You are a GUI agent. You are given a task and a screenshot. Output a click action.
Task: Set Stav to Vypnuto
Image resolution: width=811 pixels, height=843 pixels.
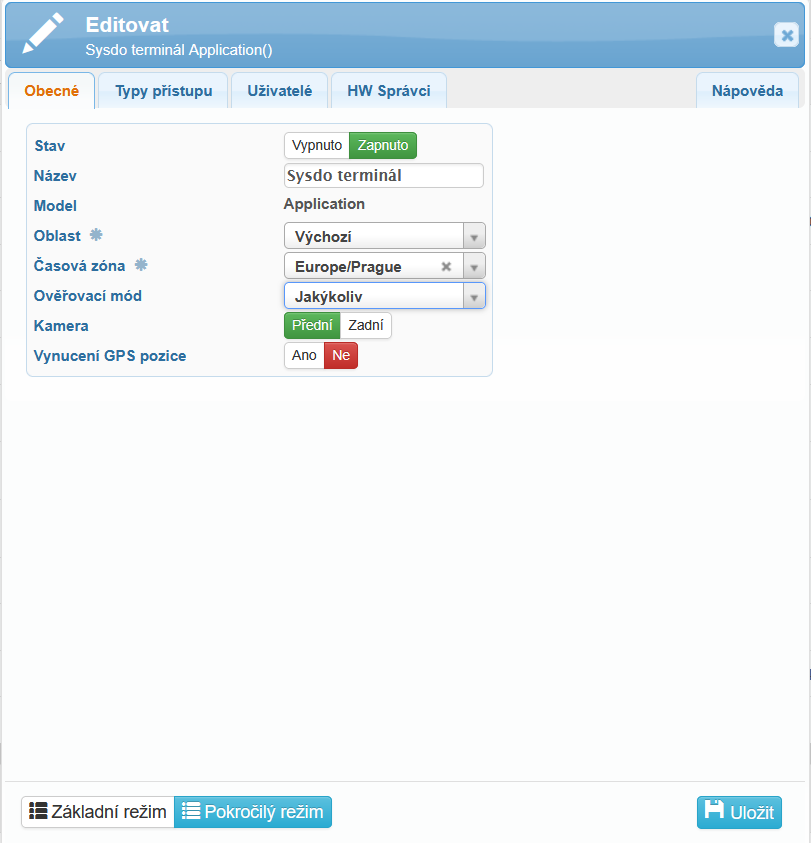[316, 145]
